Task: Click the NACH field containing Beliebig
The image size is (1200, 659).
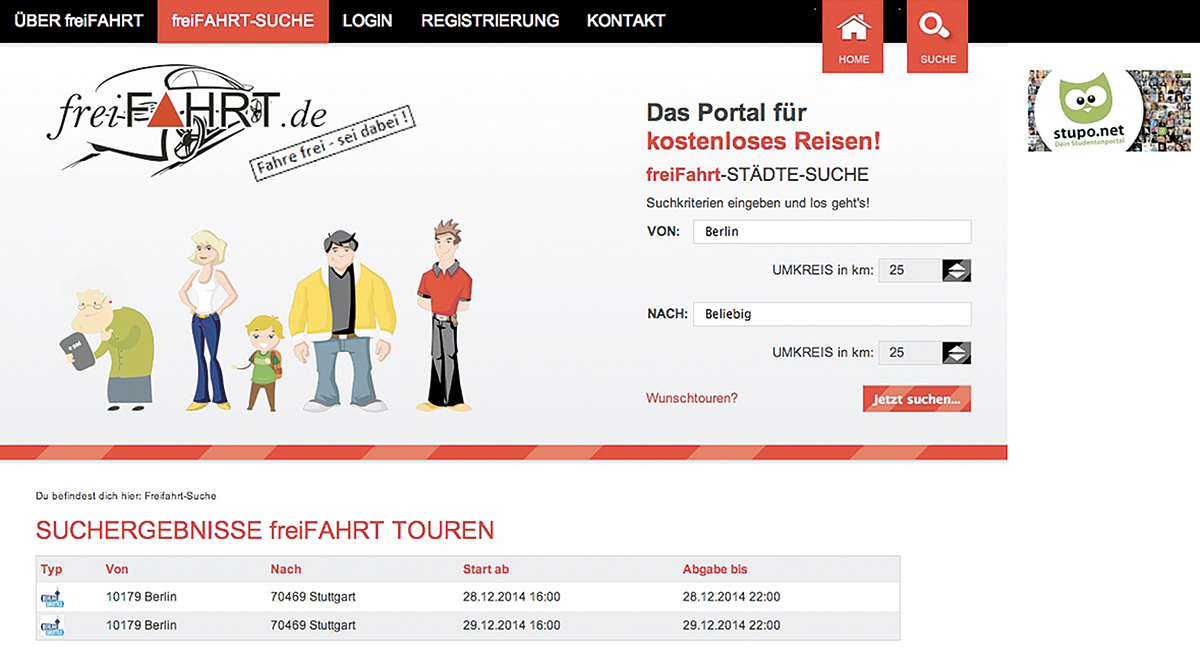Action: [x=832, y=314]
